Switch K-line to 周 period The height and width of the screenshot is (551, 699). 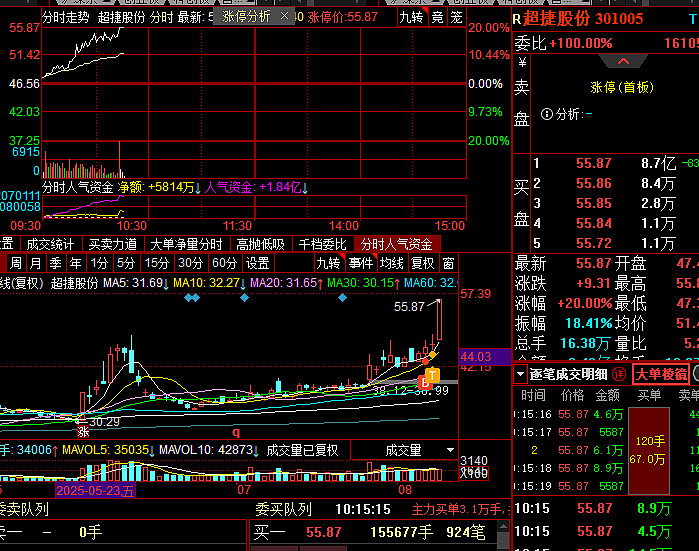click(16, 263)
